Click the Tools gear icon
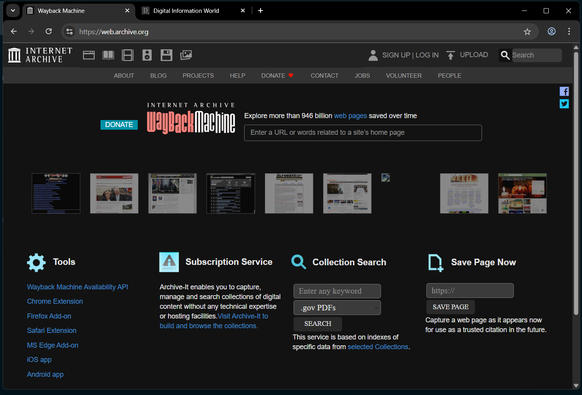This screenshot has width=582, height=395. click(x=36, y=262)
